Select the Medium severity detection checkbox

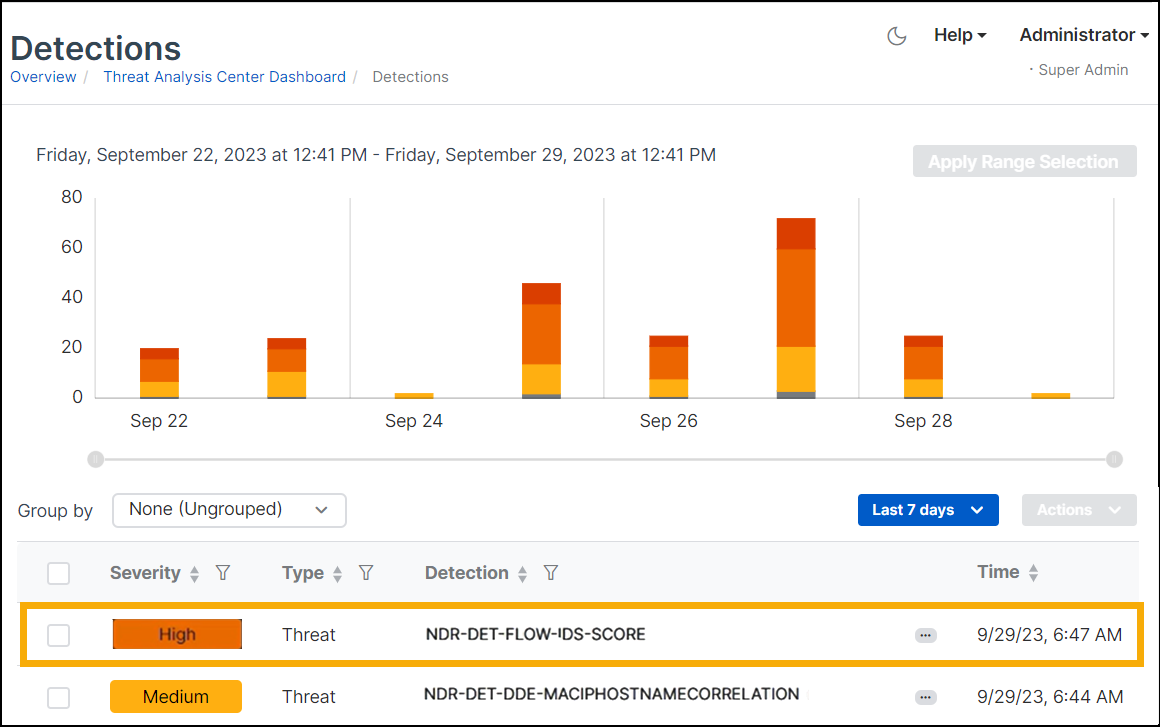pos(59,697)
